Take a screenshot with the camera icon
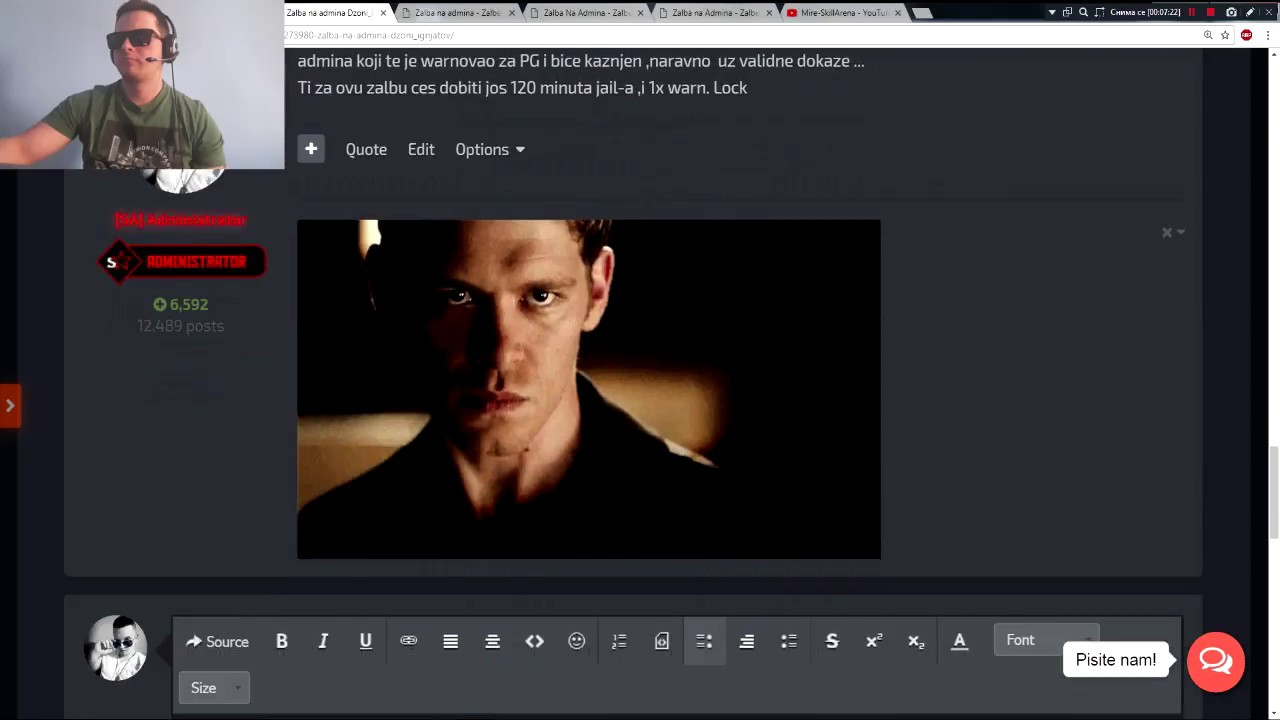 1231,12
